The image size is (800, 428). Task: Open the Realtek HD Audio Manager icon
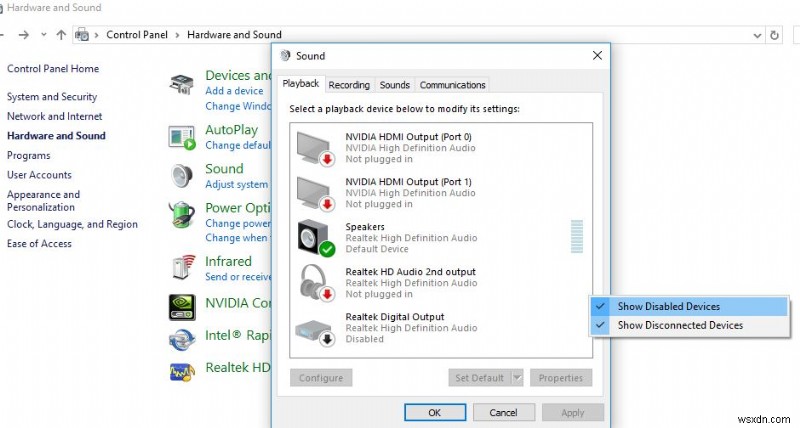182,372
